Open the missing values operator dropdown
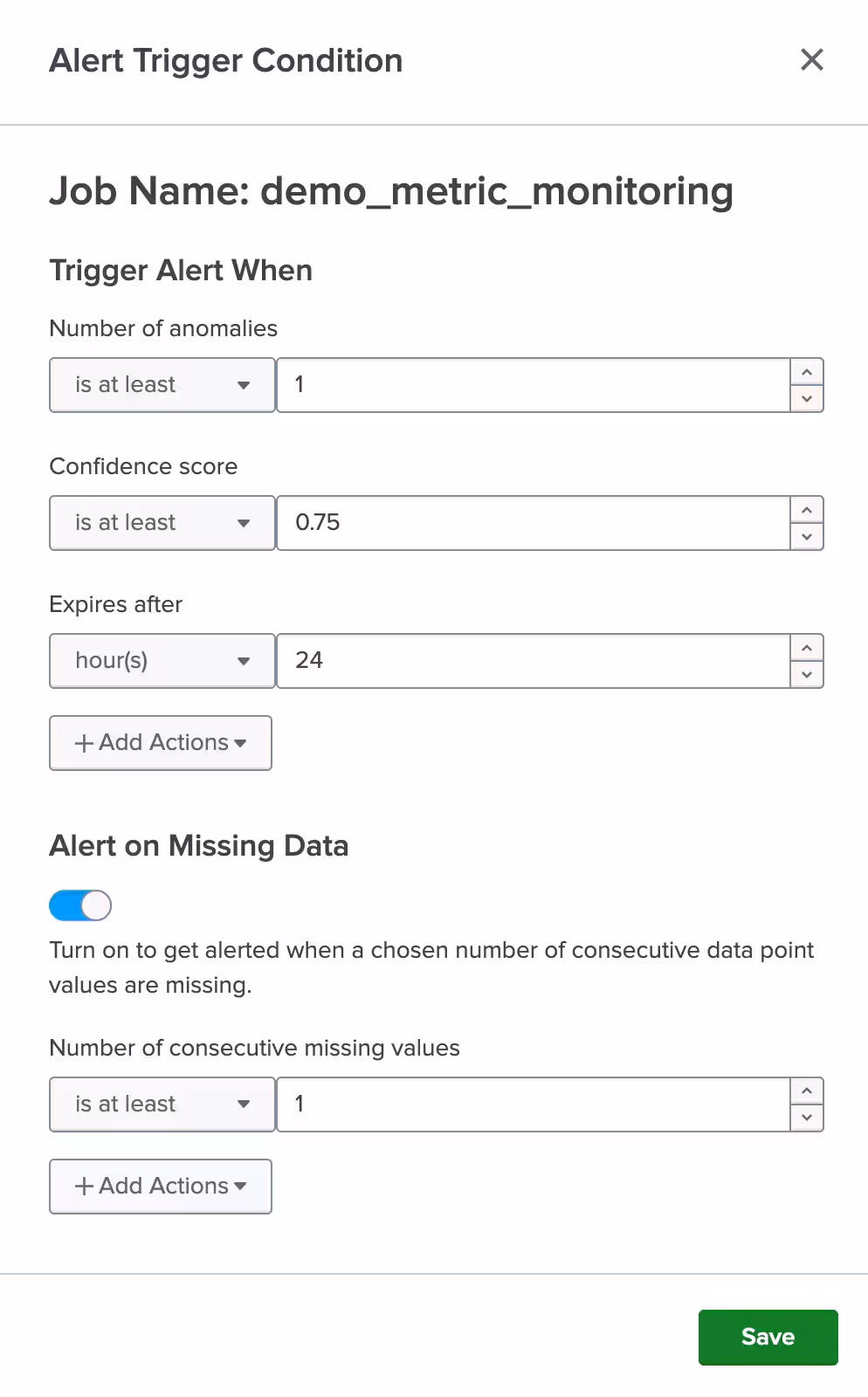The width and height of the screenshot is (868, 1397). [x=162, y=1105]
